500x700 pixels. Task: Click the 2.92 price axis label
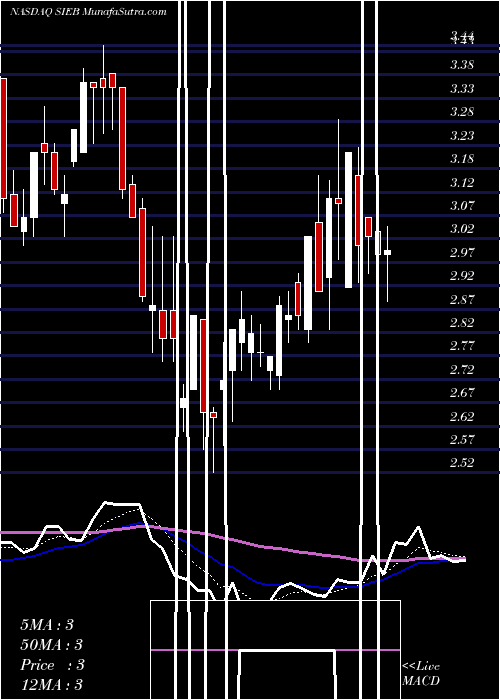tap(462, 276)
